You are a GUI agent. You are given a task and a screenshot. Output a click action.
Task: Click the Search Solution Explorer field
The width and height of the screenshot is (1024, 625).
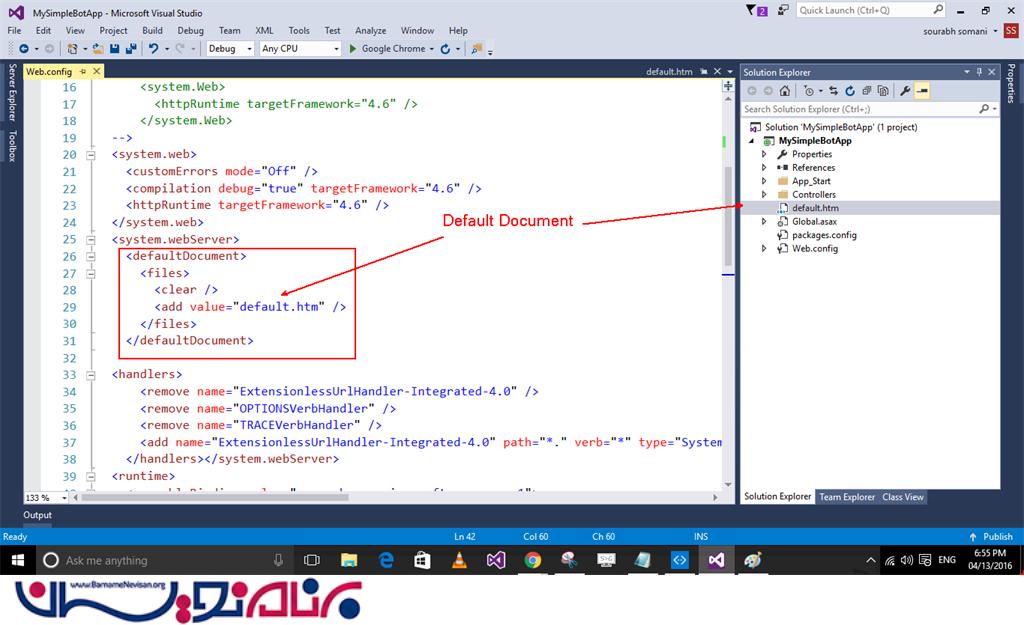[x=860, y=109]
